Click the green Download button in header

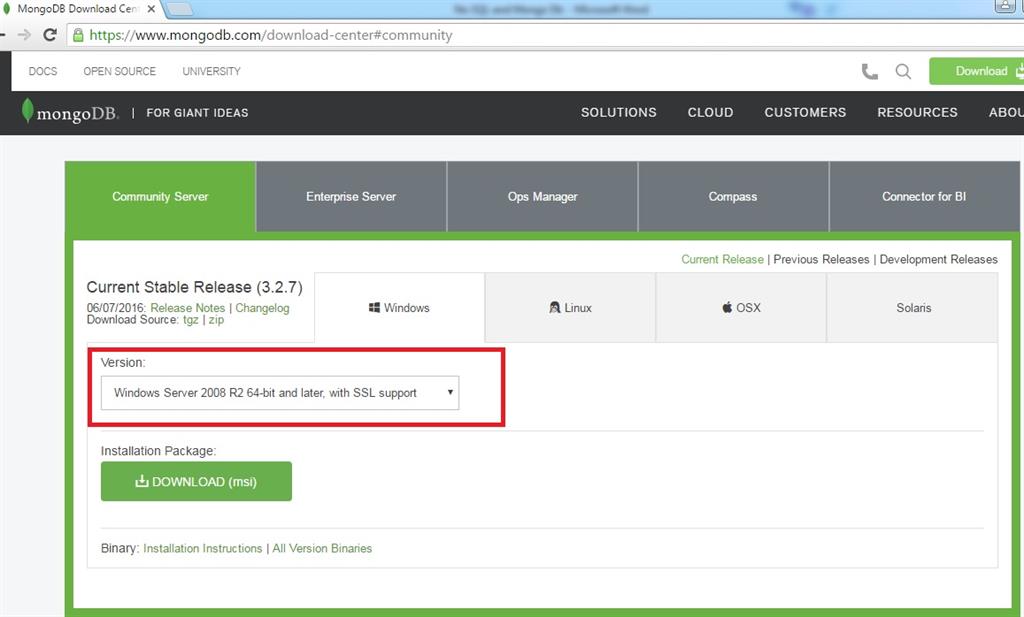pyautogui.click(x=978, y=71)
